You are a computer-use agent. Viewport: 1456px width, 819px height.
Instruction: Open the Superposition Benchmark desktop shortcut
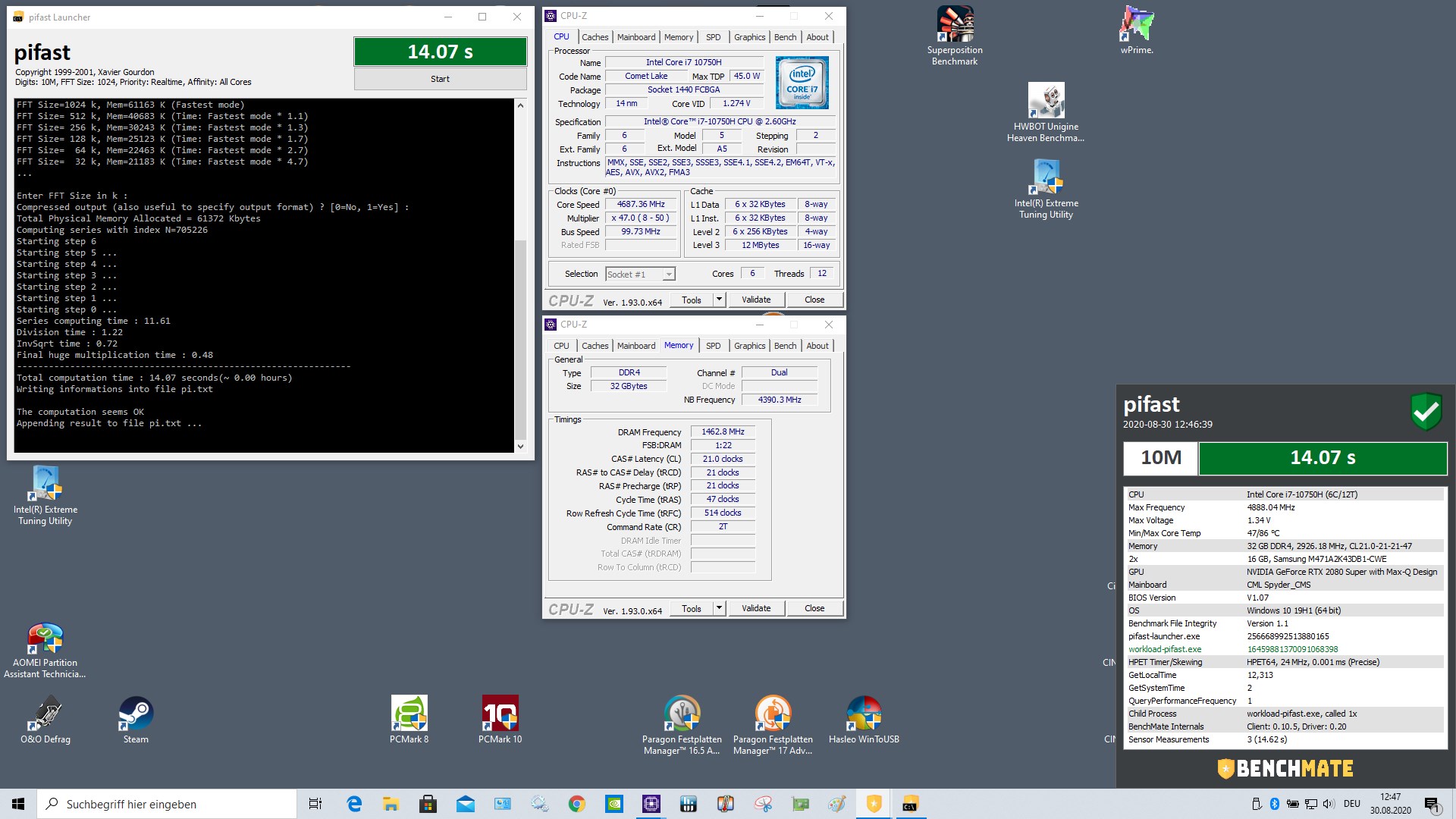pos(955,36)
